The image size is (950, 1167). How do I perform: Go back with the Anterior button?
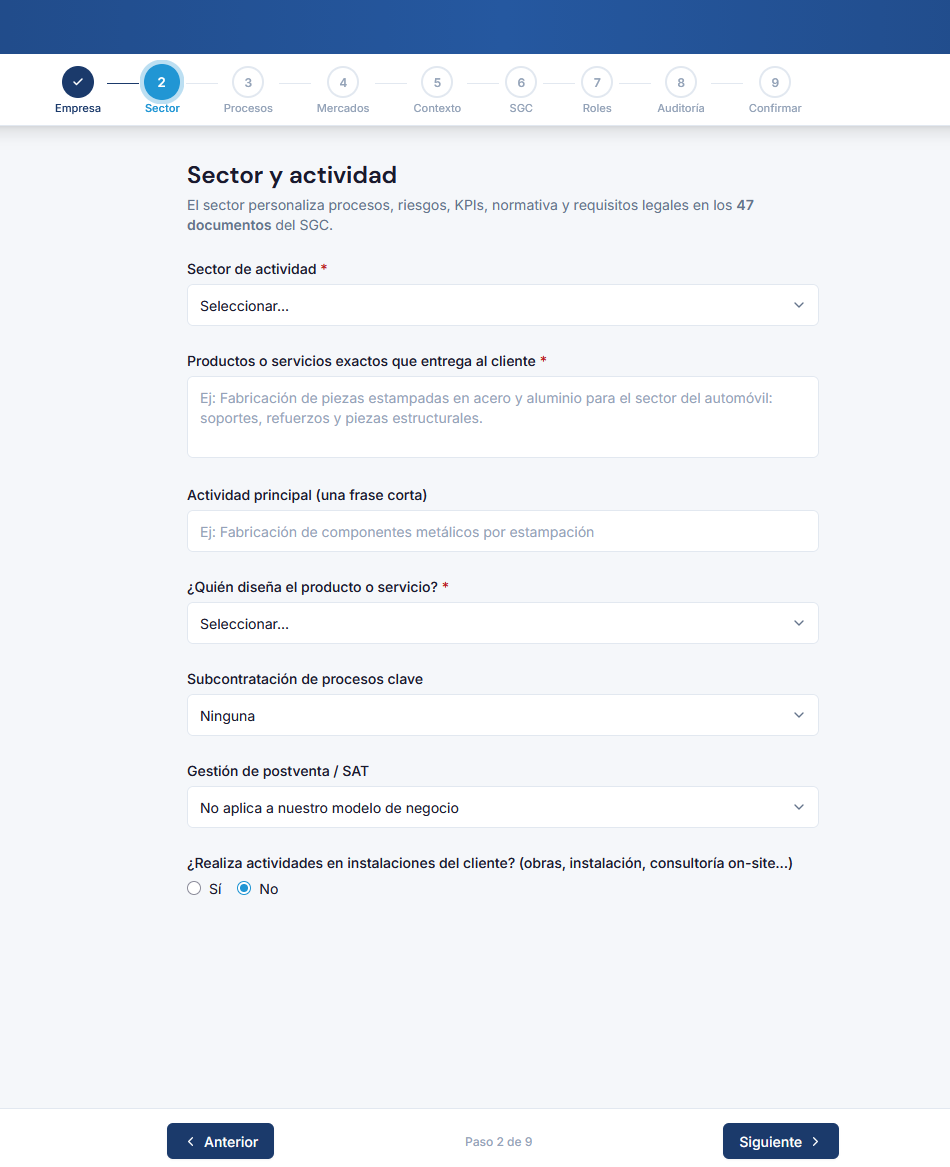[220, 1141]
